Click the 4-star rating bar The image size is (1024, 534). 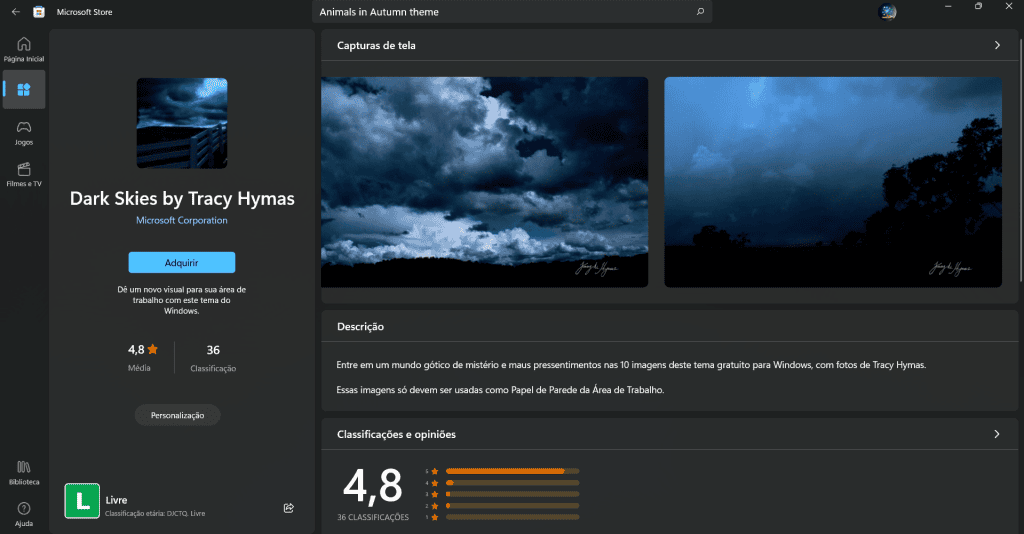[x=513, y=483]
